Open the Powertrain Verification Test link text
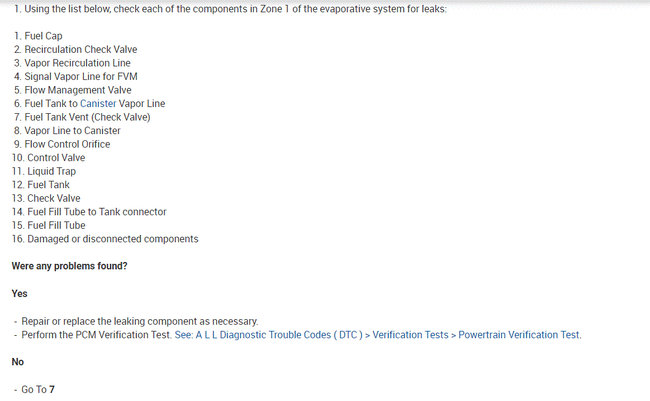 [519, 335]
